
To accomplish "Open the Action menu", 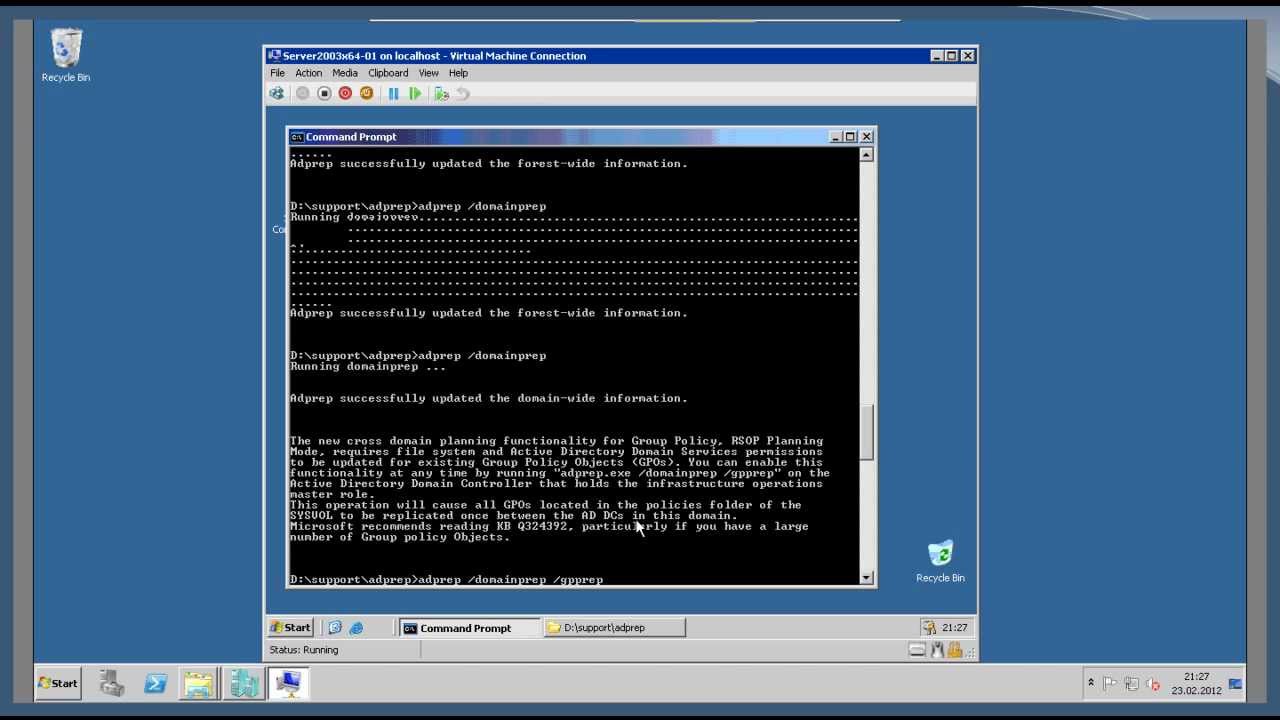I will tap(308, 73).
